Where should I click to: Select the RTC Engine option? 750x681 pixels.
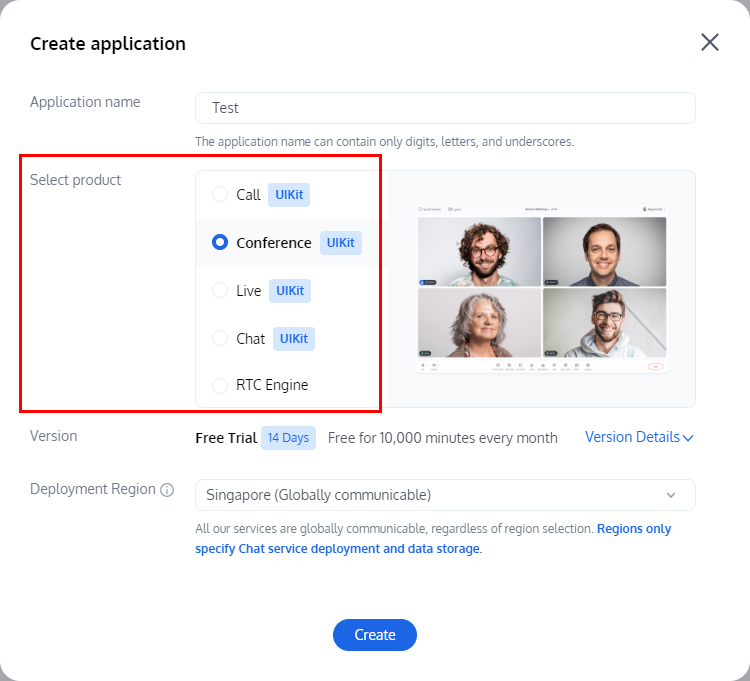220,385
